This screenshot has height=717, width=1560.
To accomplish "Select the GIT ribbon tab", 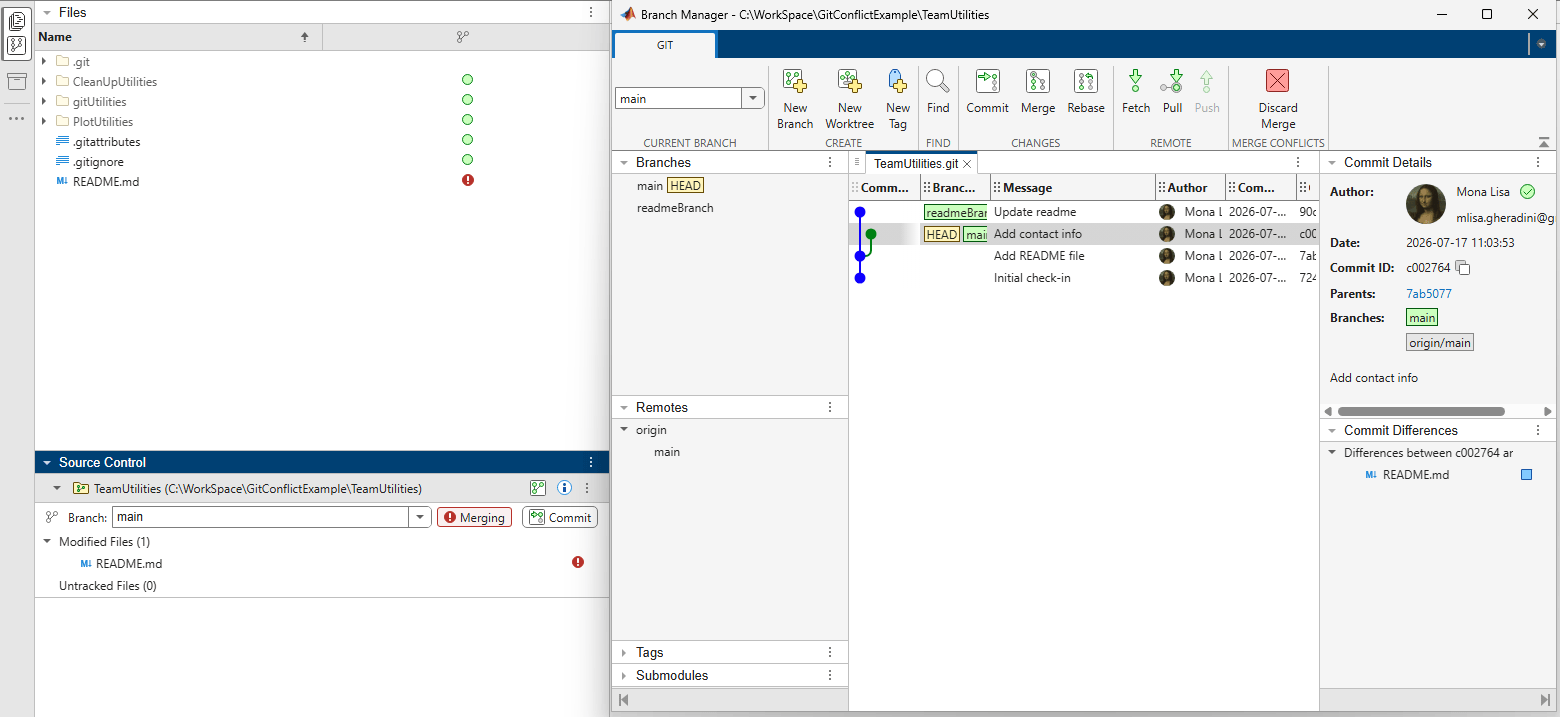I will click(665, 45).
